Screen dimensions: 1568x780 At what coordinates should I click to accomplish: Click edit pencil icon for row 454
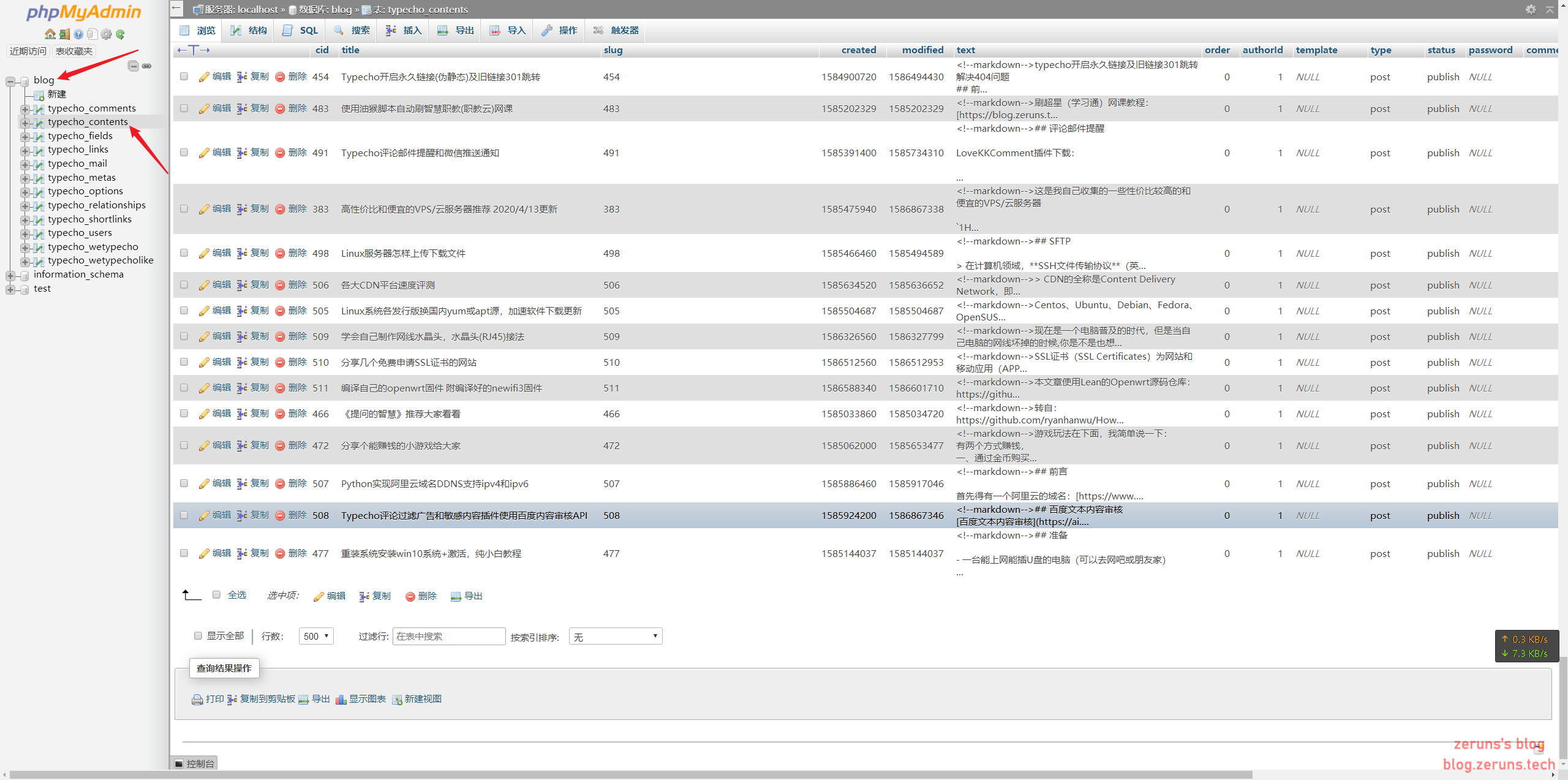click(x=204, y=77)
